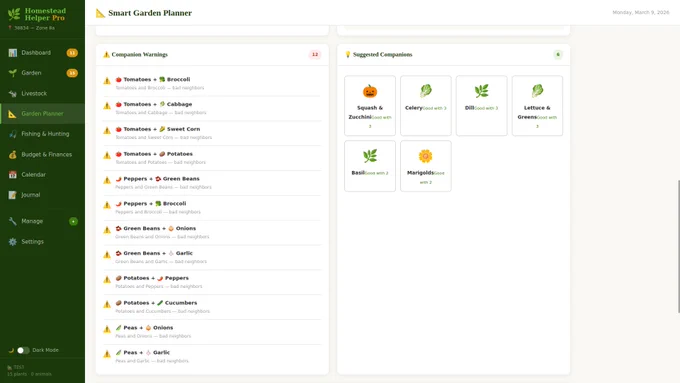The image size is (680, 383).
Task: Select the 'Peas + Garlic' warning text
Action: (x=143, y=352)
